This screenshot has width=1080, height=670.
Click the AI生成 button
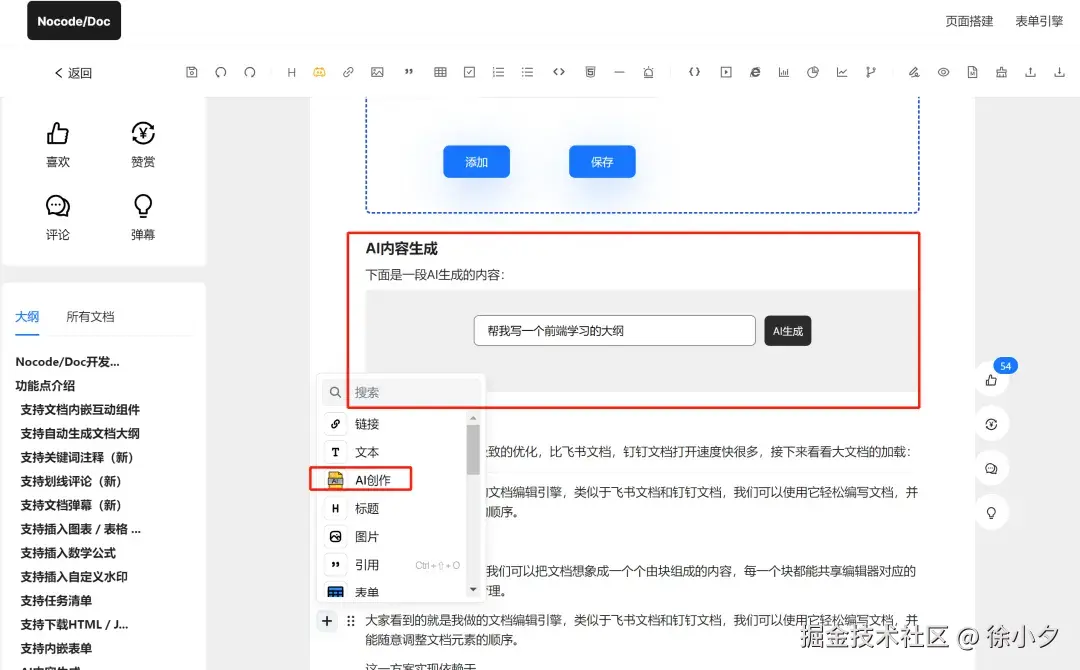pos(788,331)
